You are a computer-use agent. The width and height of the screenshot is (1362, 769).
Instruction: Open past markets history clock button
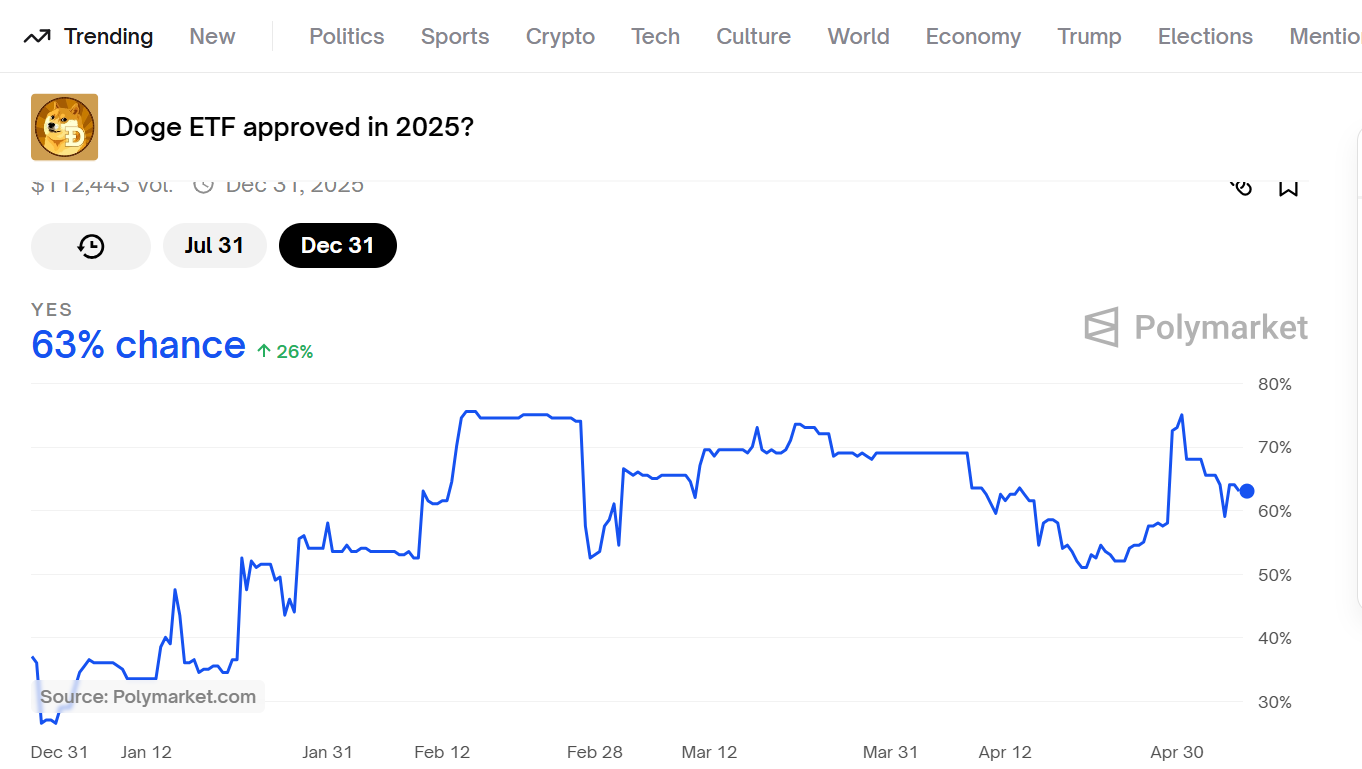91,246
